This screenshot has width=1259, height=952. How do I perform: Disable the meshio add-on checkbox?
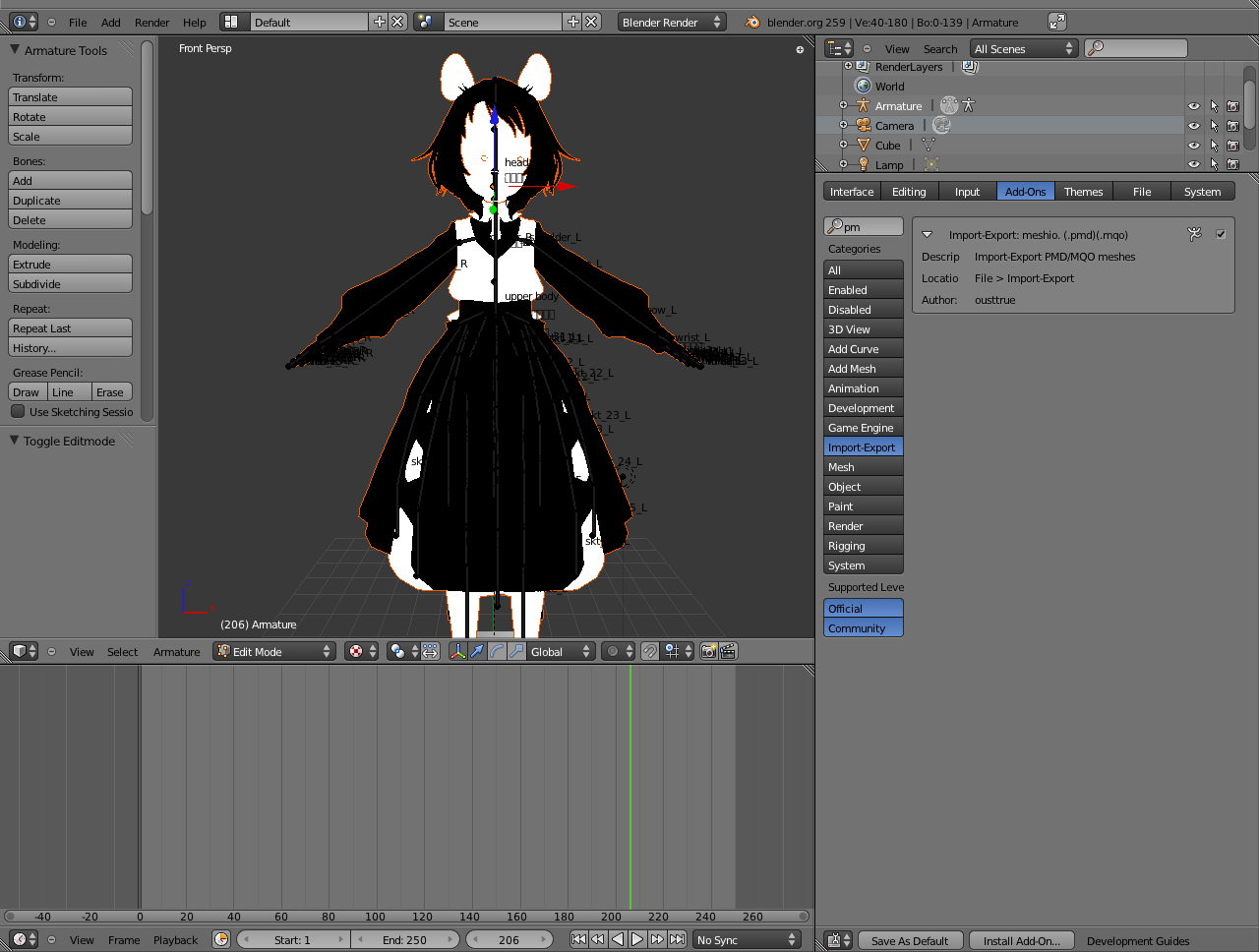point(1221,234)
